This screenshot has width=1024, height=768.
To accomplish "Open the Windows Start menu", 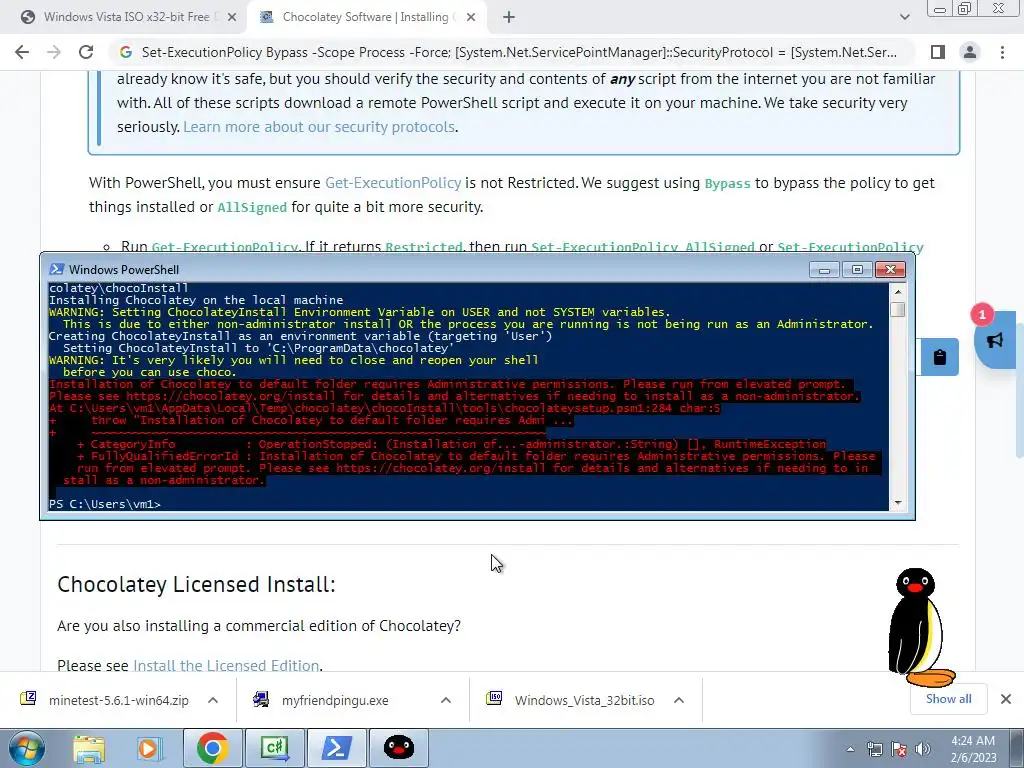I will (x=26, y=748).
